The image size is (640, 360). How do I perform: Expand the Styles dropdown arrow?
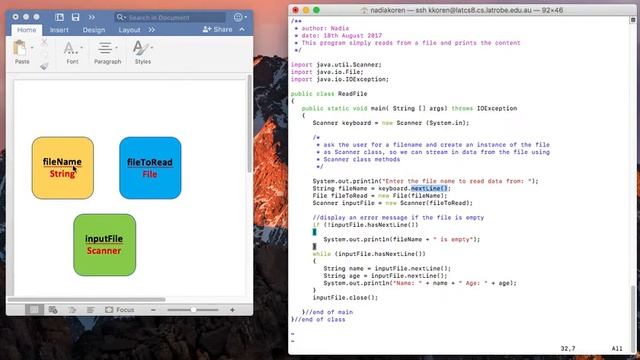(x=152, y=48)
